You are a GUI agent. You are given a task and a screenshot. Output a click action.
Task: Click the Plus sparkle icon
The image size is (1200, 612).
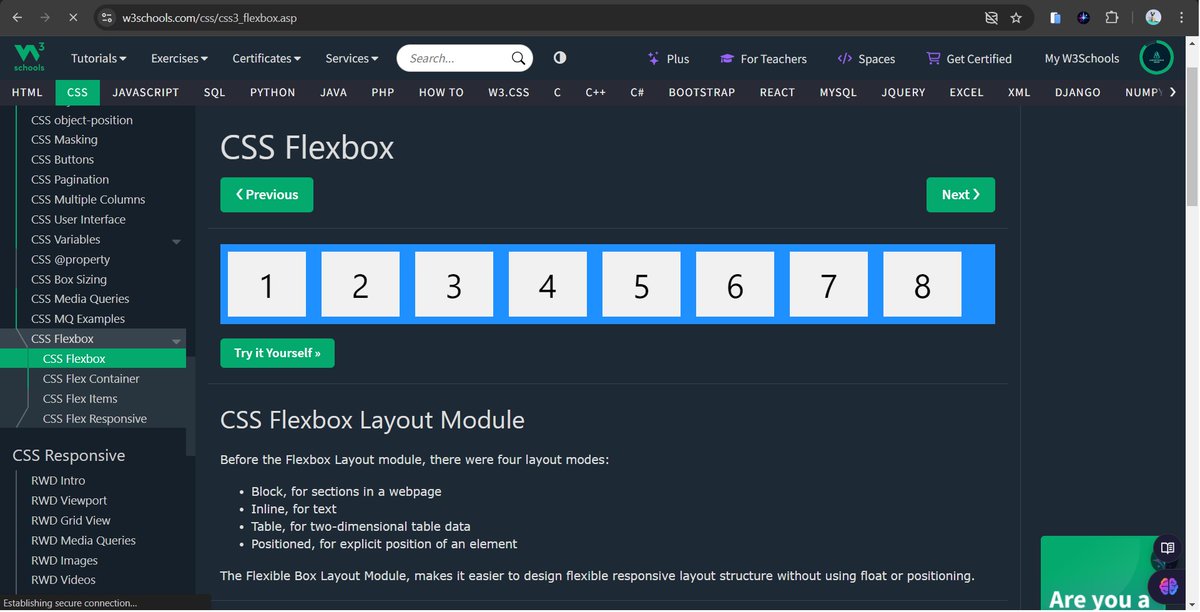click(655, 58)
